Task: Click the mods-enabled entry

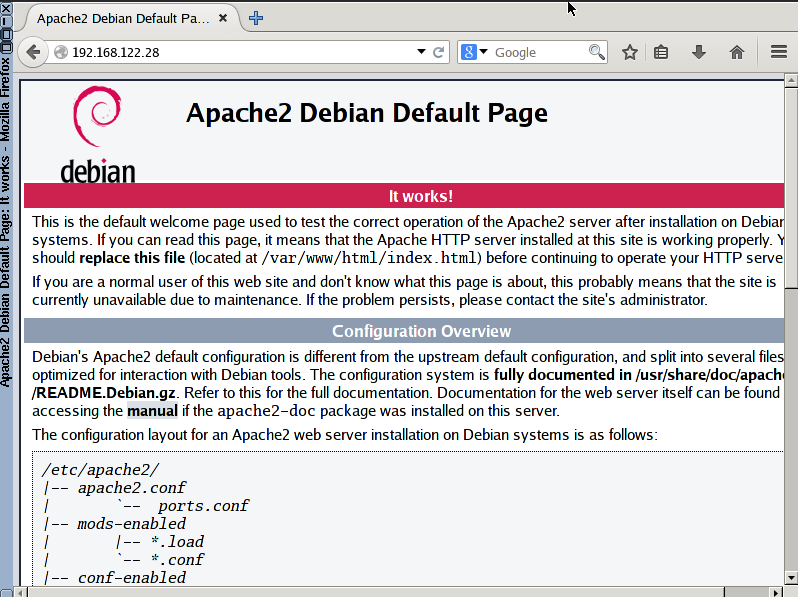Action: [x=132, y=524]
